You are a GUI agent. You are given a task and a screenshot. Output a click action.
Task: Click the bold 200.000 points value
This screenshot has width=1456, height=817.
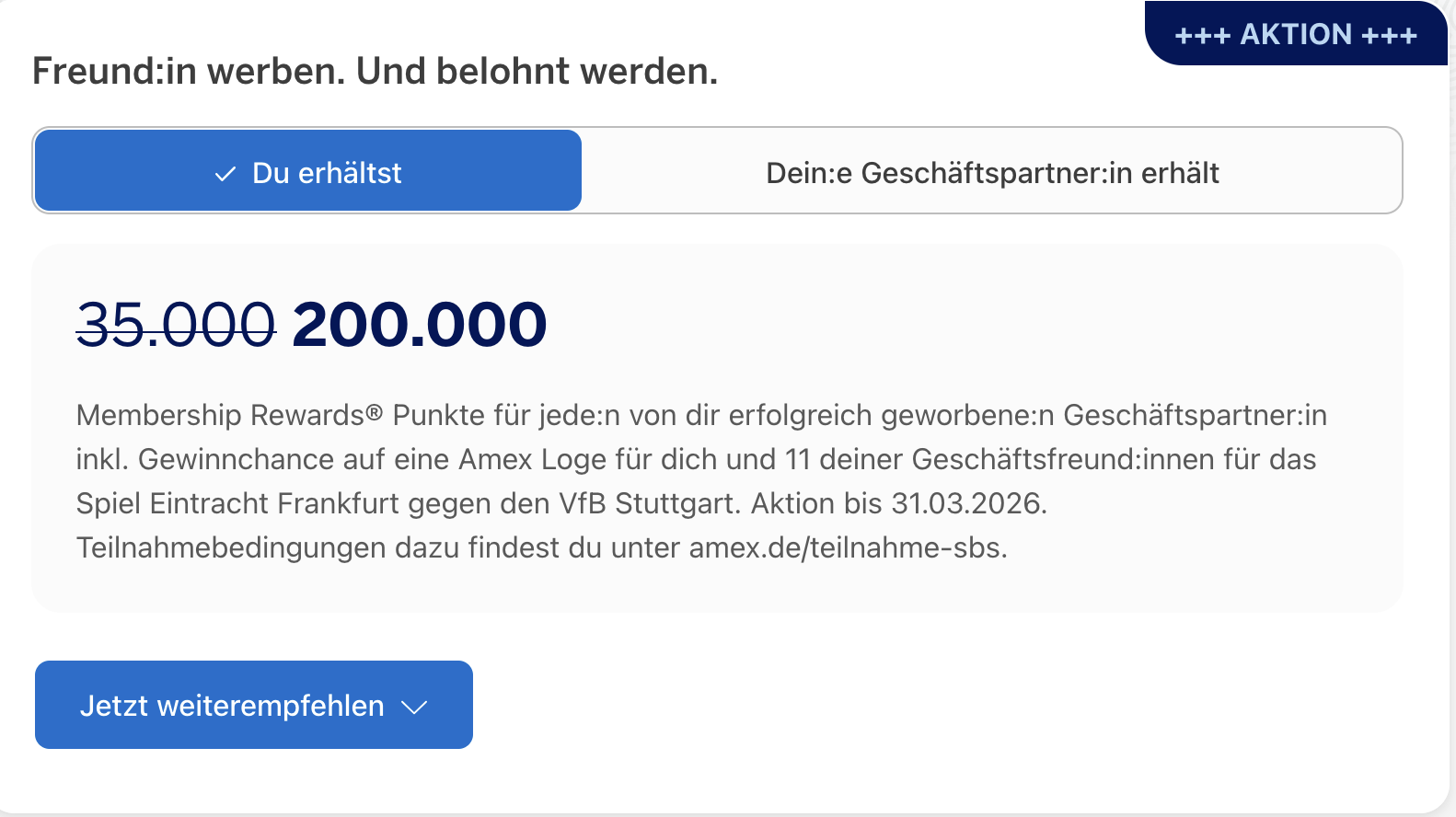tap(419, 325)
